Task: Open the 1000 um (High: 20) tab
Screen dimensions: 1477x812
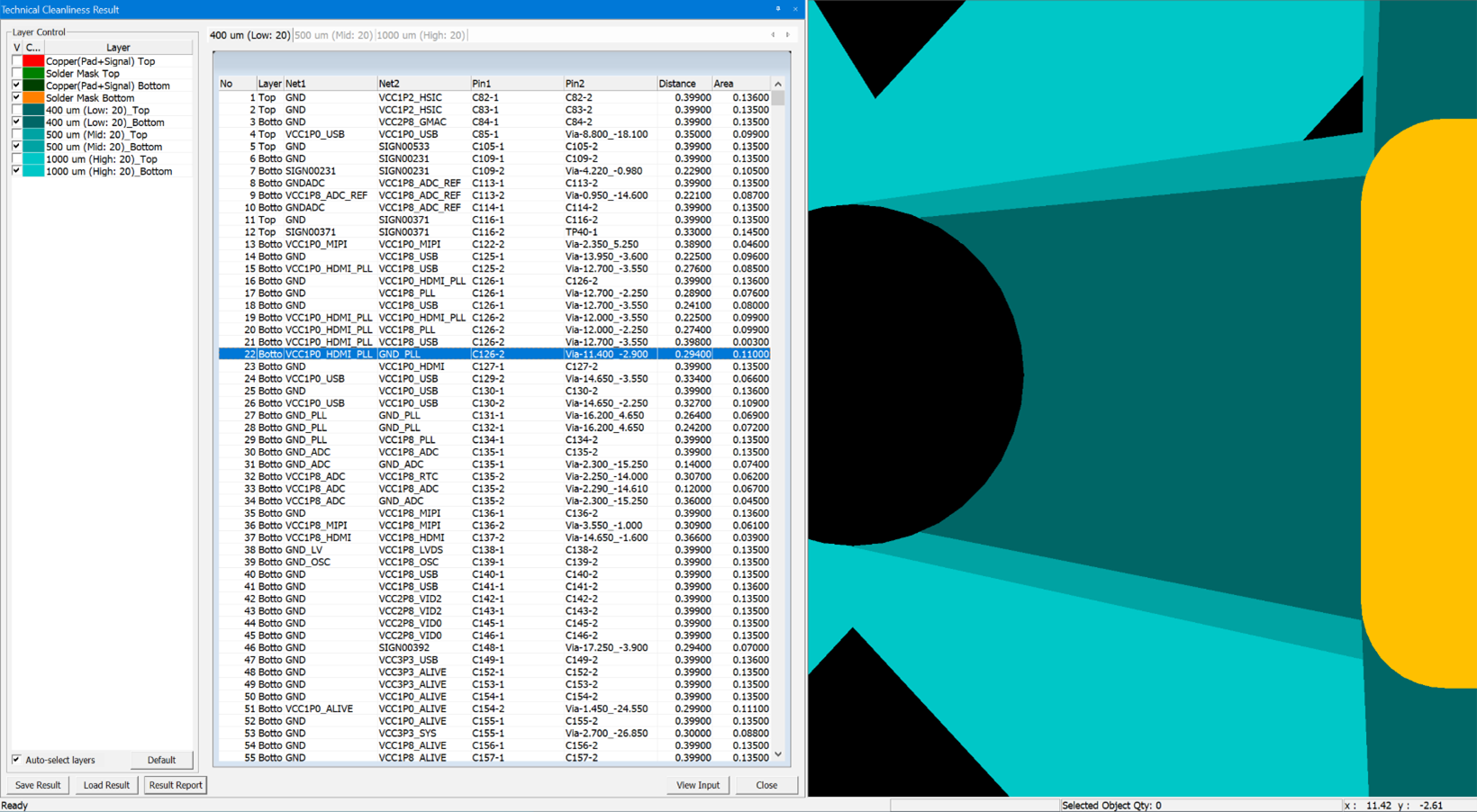Action: coord(421,35)
